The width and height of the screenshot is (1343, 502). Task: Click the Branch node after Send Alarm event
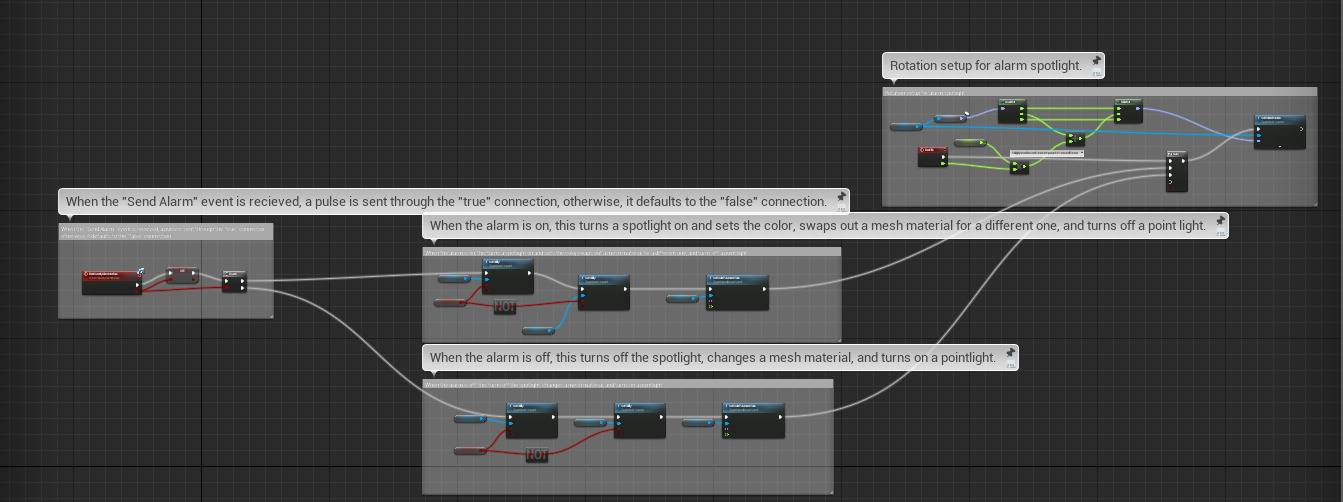[x=233, y=282]
